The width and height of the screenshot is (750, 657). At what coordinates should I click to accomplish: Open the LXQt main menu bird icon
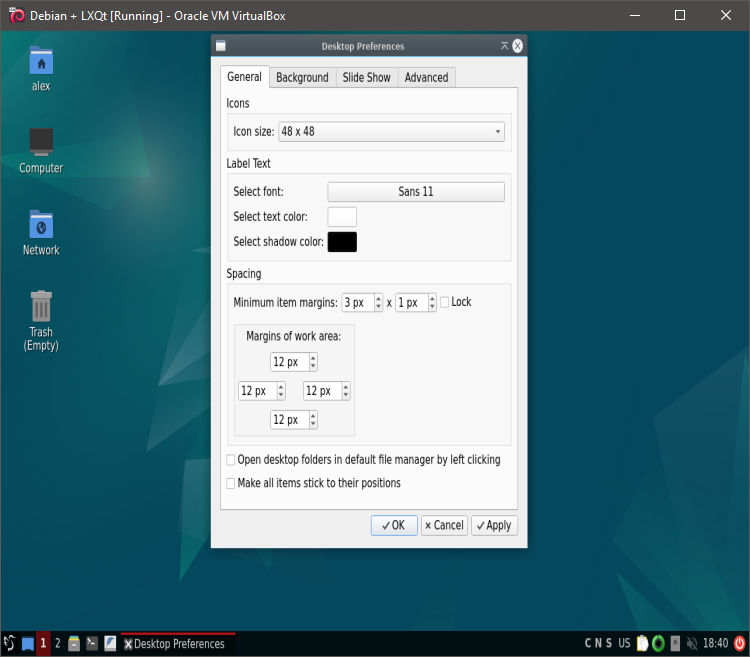coord(9,643)
